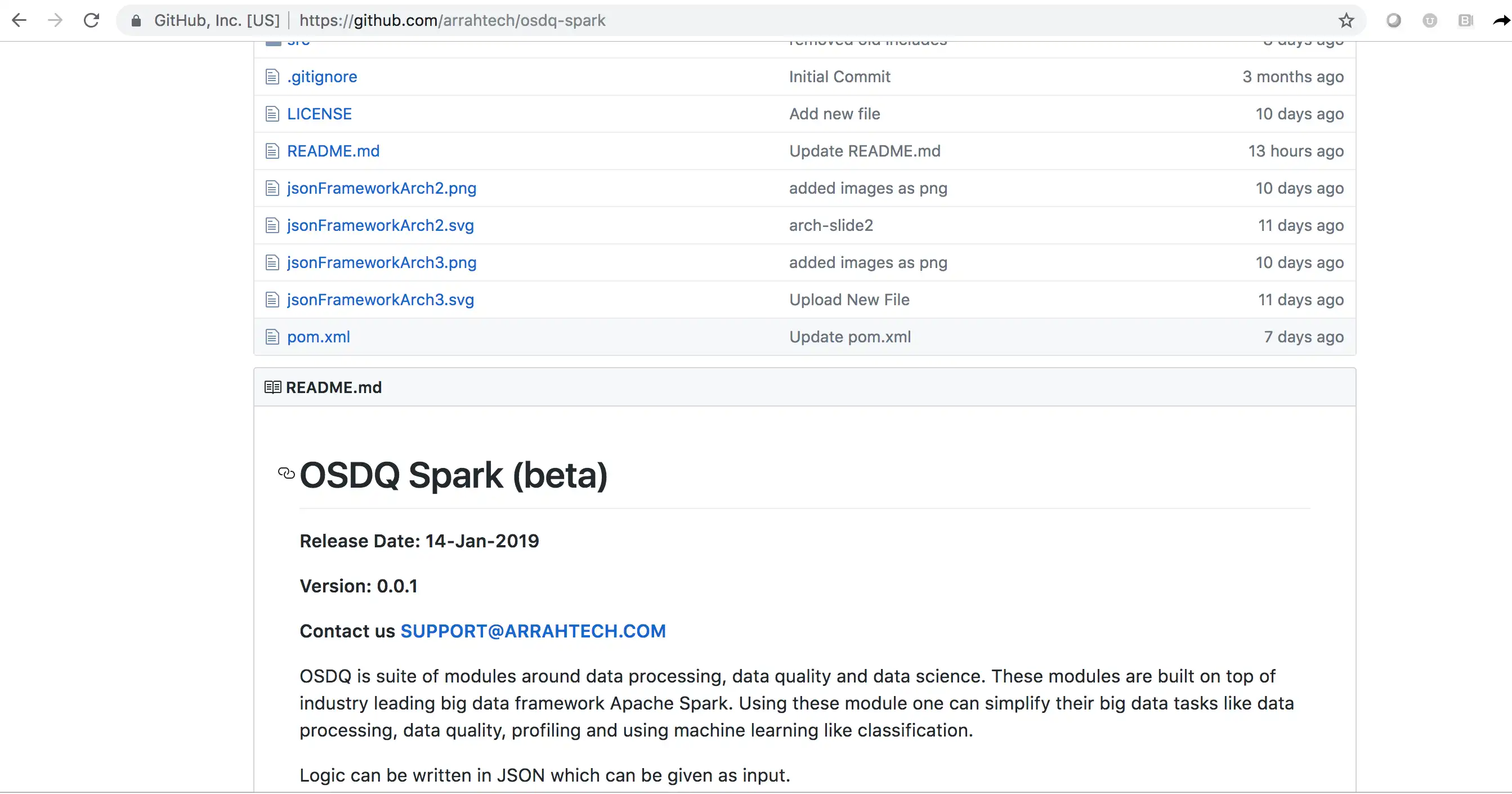The width and height of the screenshot is (1512, 794).
Task: Click the file icon beside README.md row
Action: pos(272,151)
